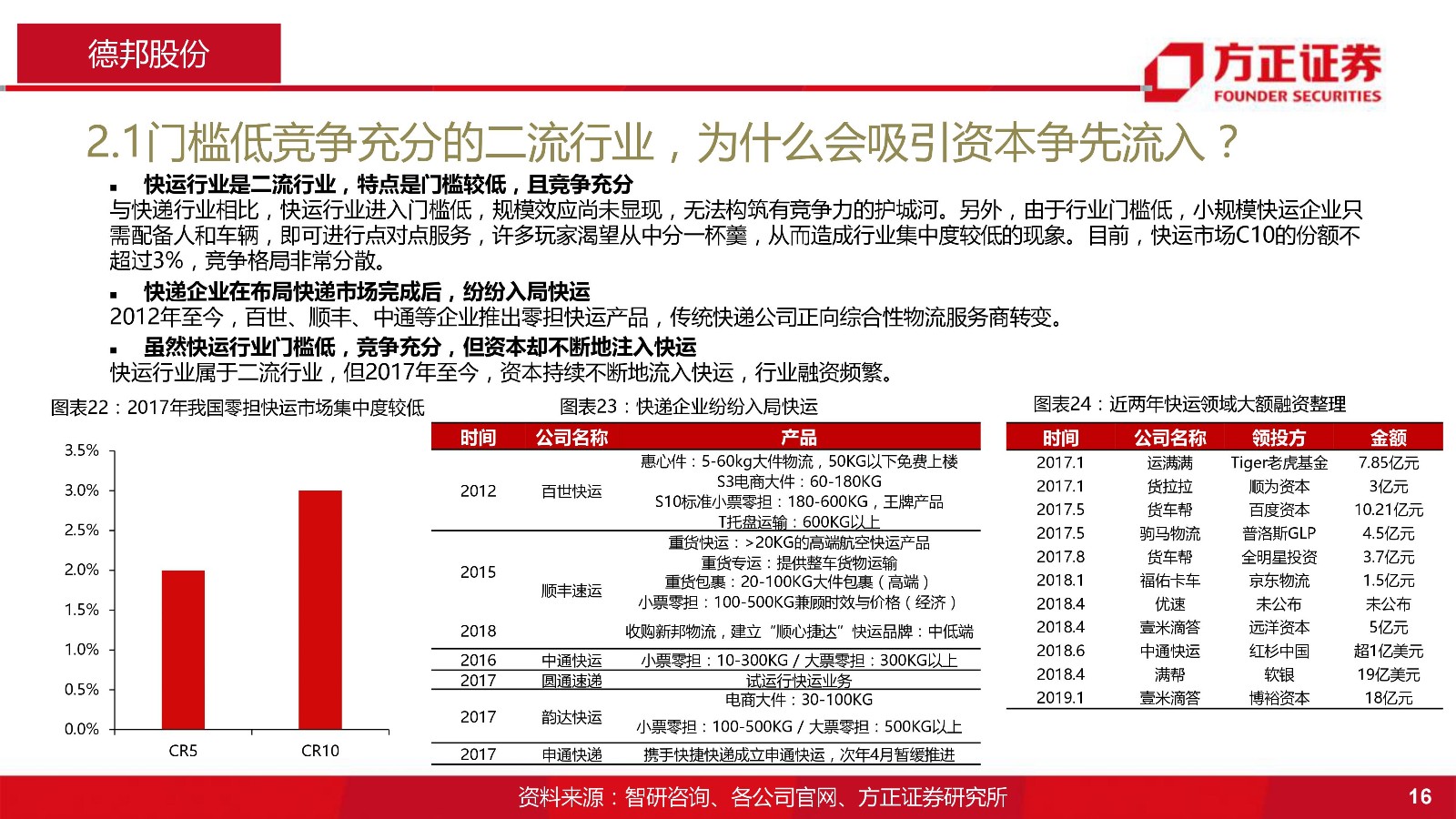Click the 2.0% y-axis label
1456x819 pixels.
82,570
